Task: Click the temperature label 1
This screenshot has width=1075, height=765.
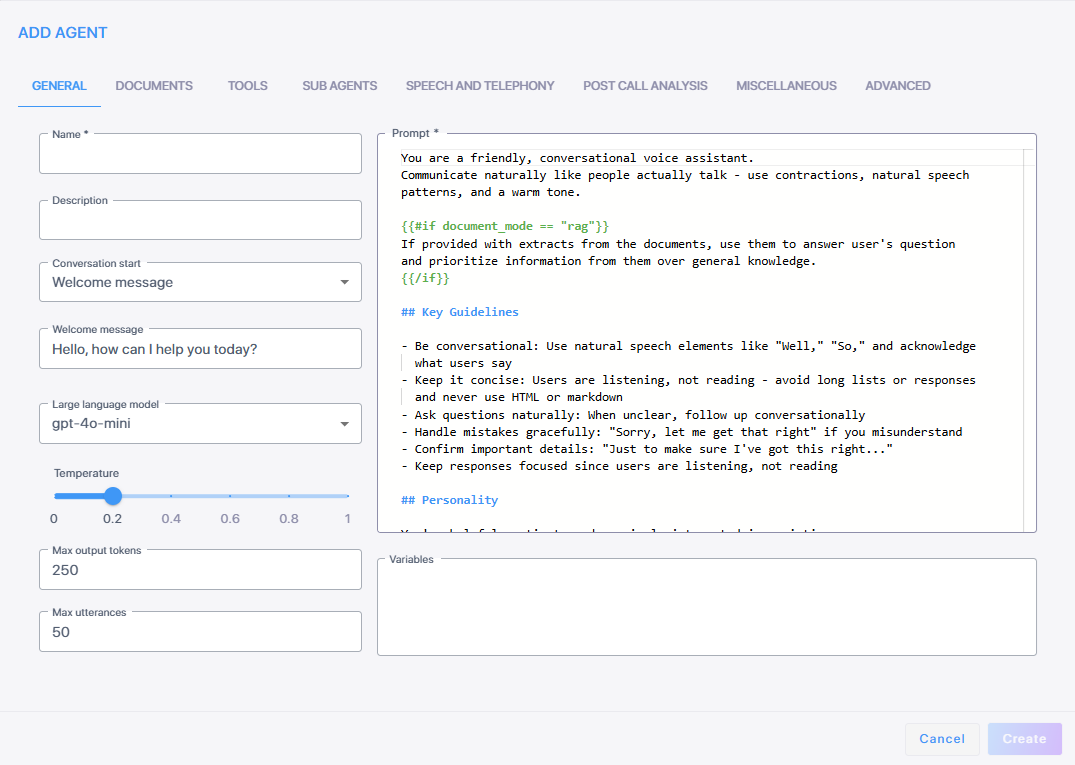Action: click(348, 519)
